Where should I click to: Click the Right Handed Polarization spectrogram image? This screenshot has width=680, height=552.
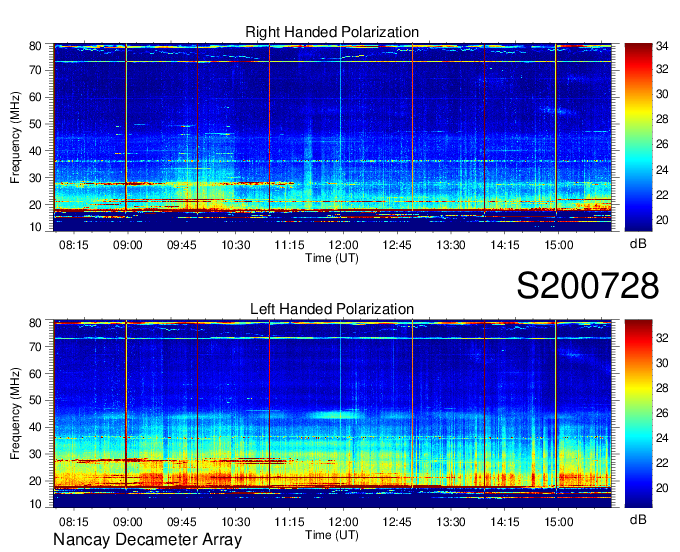[x=332, y=137]
